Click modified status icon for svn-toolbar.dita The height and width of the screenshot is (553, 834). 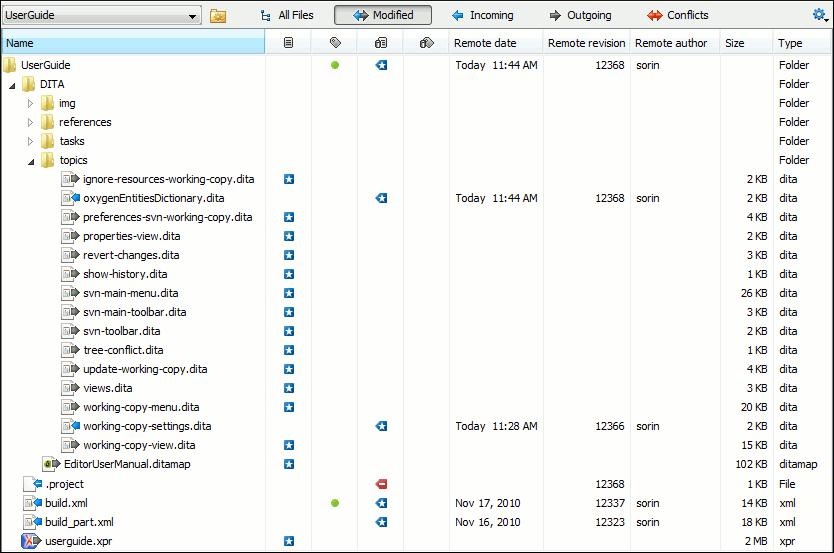[289, 331]
